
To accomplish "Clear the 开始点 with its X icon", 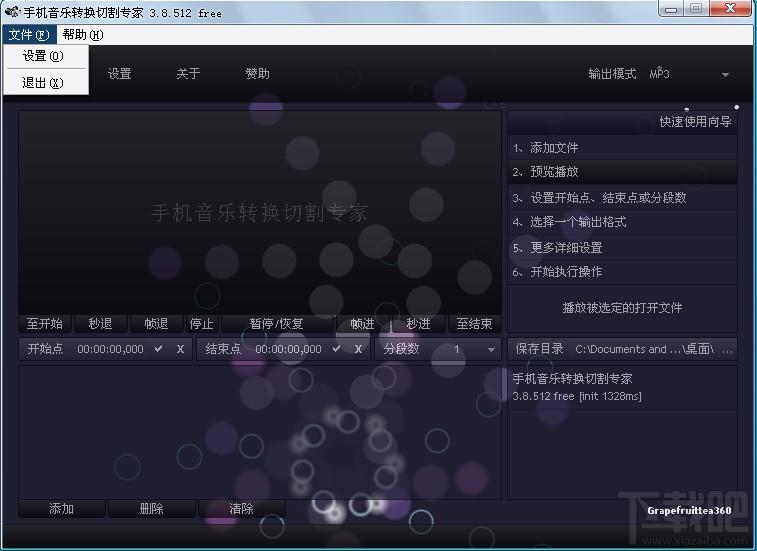I will point(180,349).
